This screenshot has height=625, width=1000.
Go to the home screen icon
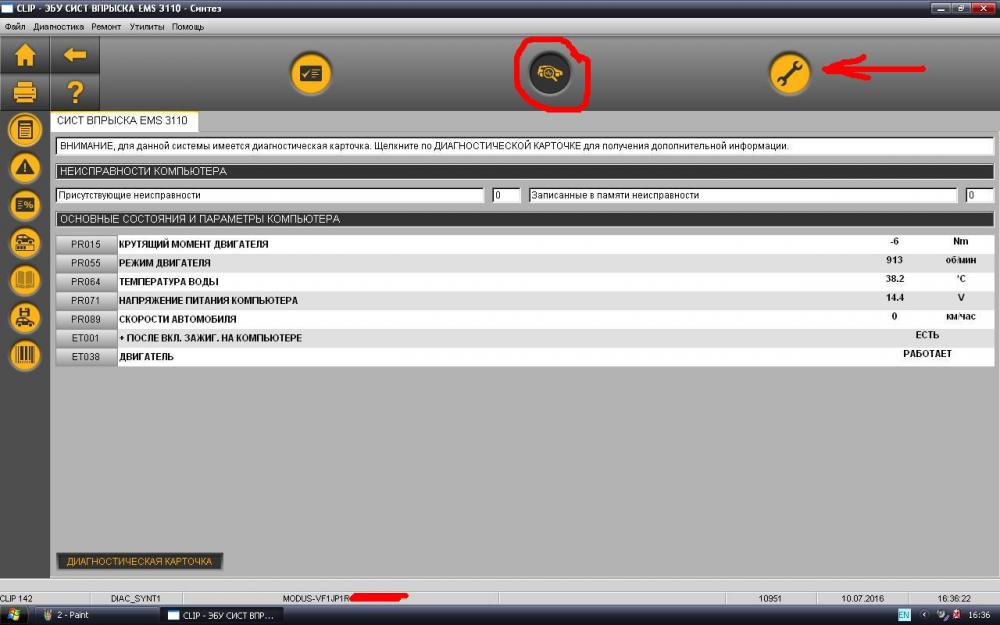(x=25, y=55)
